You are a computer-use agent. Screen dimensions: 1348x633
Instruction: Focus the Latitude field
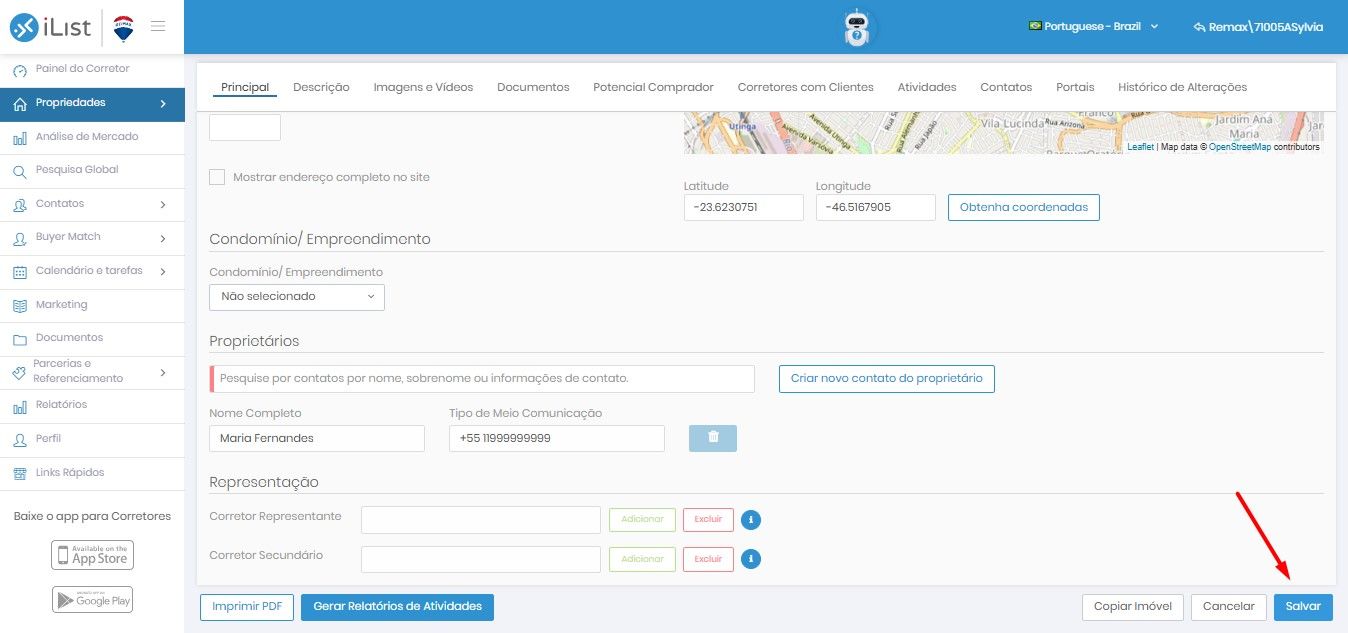coord(744,207)
